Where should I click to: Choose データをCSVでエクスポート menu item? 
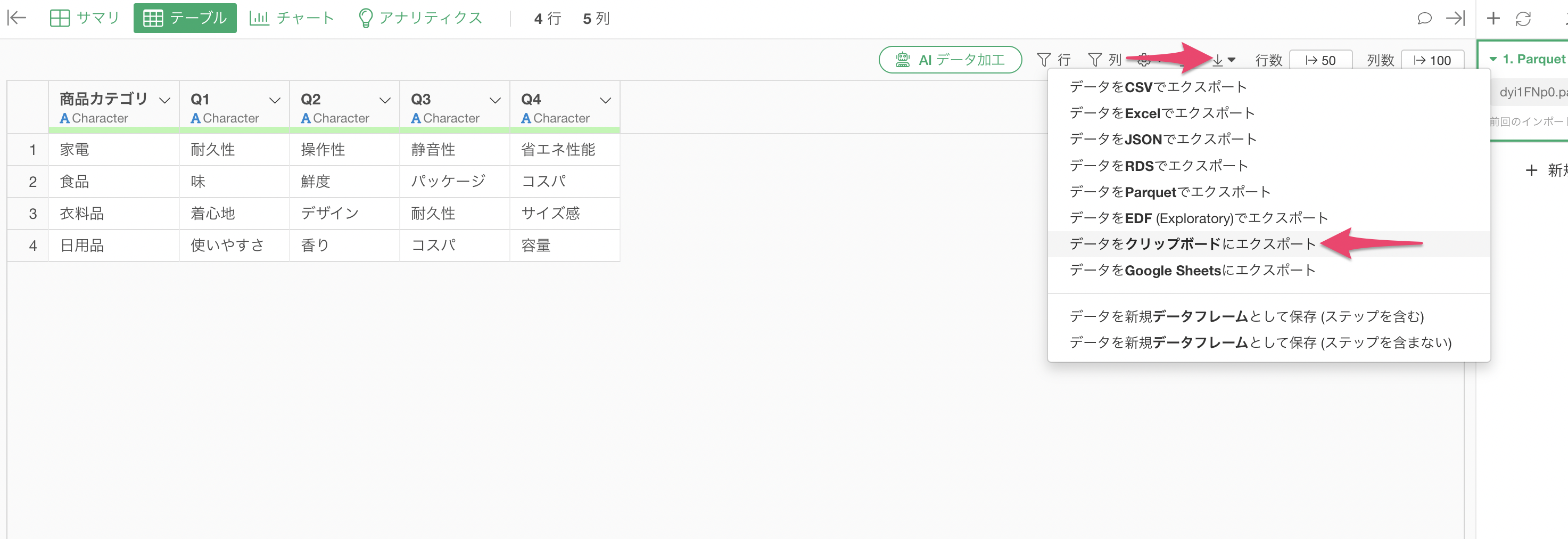pyautogui.click(x=1158, y=87)
